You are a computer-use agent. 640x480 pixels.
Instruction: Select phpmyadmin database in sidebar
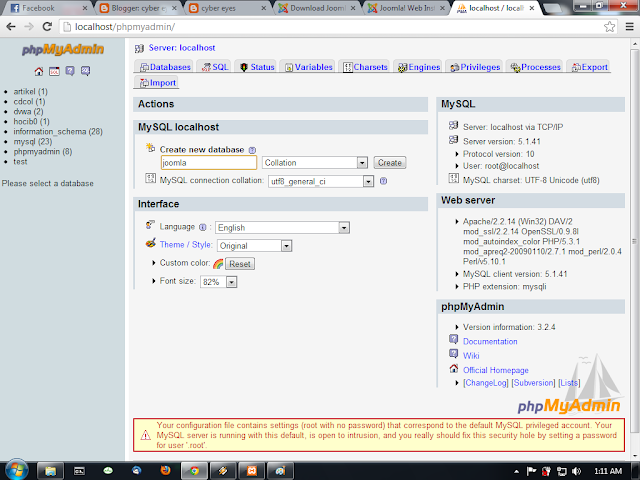point(43,151)
